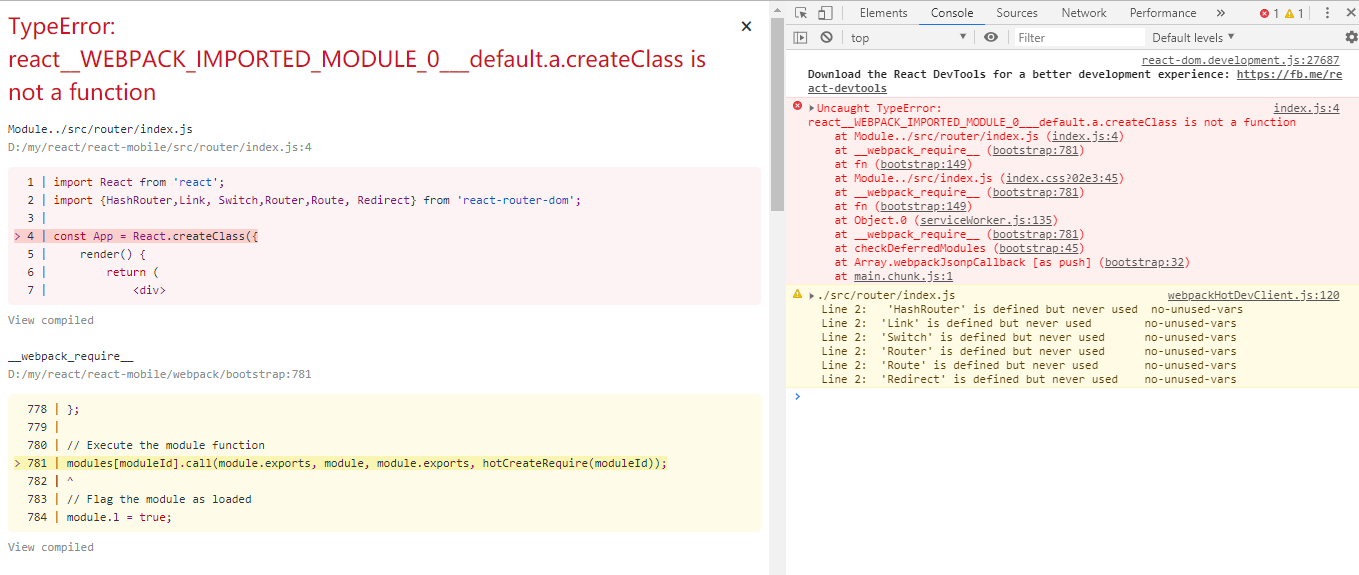Open bootstrap:32 link at webpackJsonpCallback

(1144, 262)
